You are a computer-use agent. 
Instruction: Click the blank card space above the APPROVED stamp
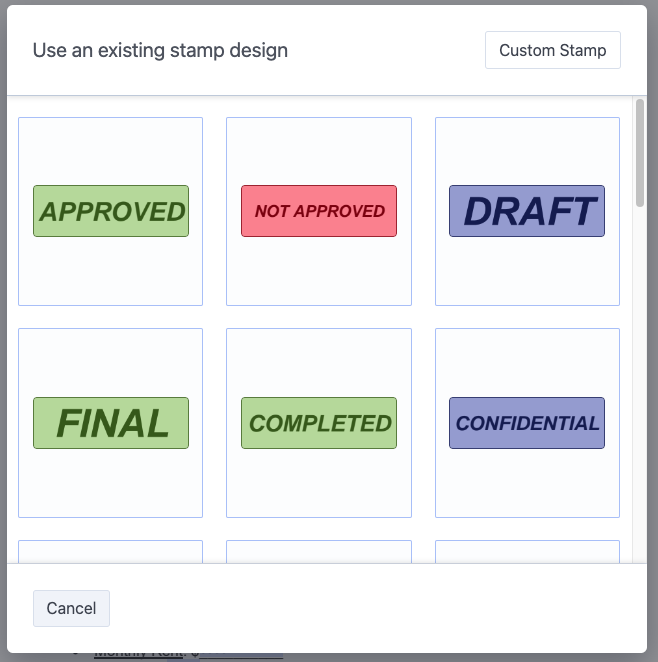111,150
